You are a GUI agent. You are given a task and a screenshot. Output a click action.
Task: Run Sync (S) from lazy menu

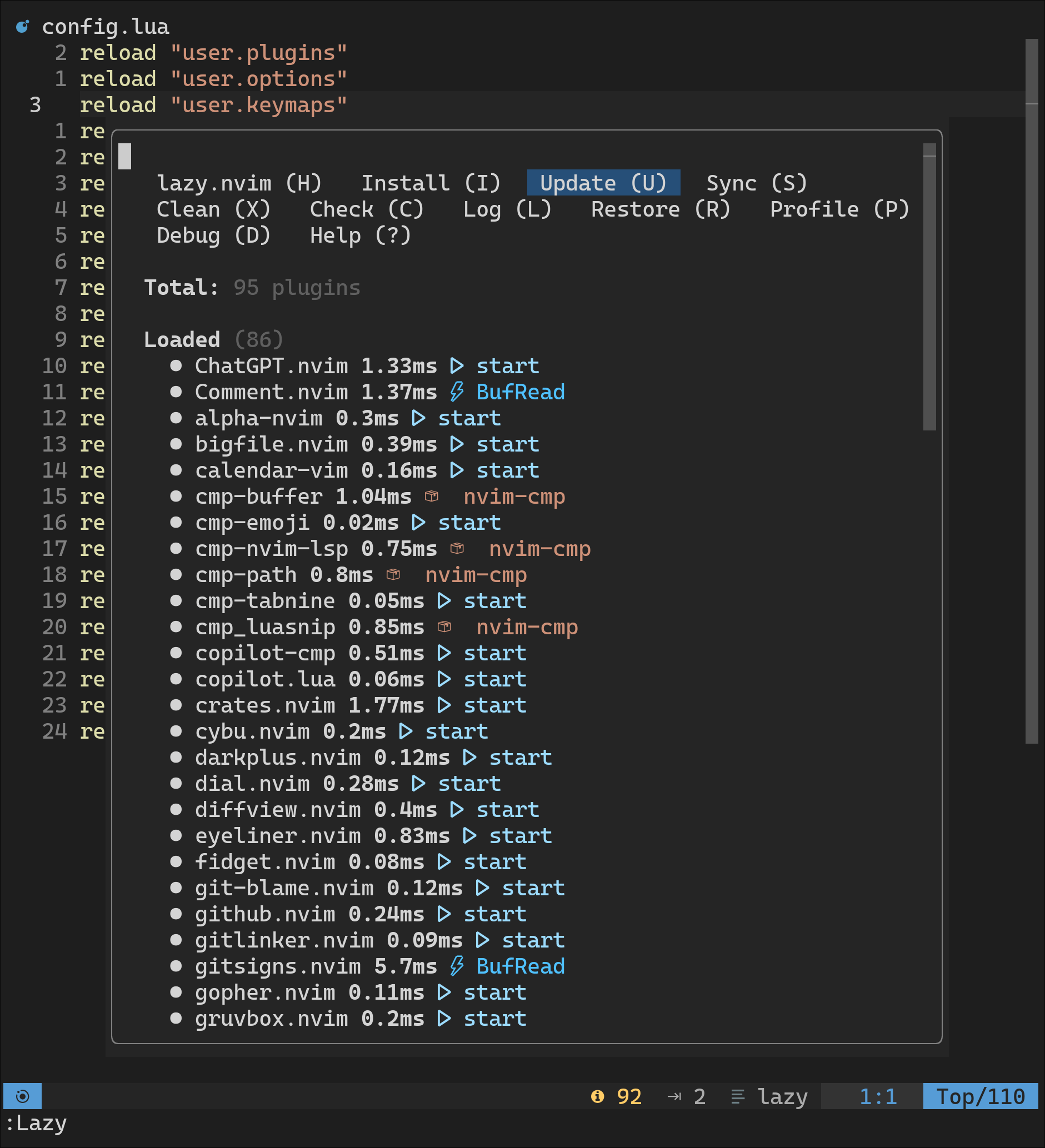click(x=757, y=183)
